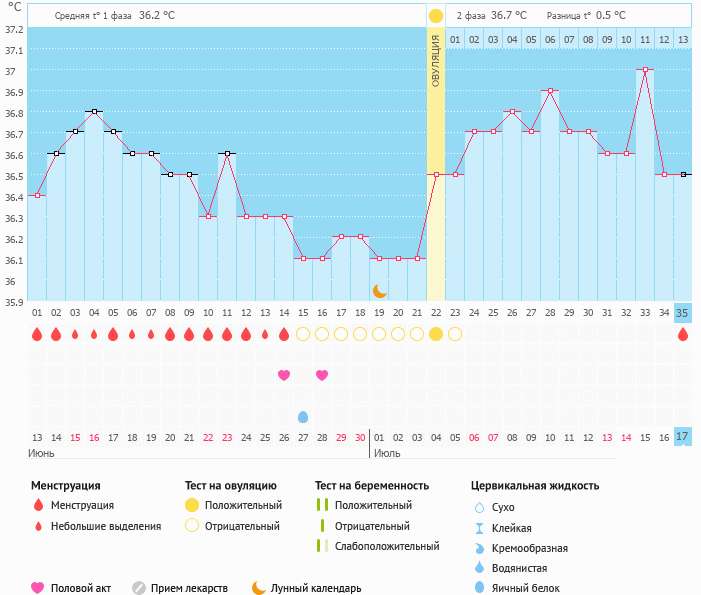Click the blue egg-white fluid drop on day 15
701x595 pixels.
pos(303,416)
